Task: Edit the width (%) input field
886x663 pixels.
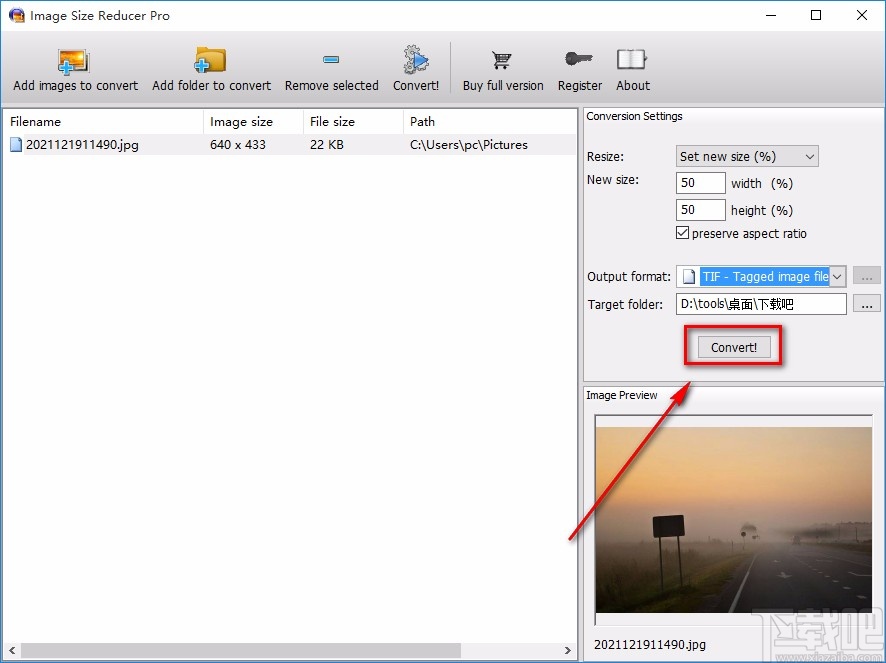Action: click(701, 183)
